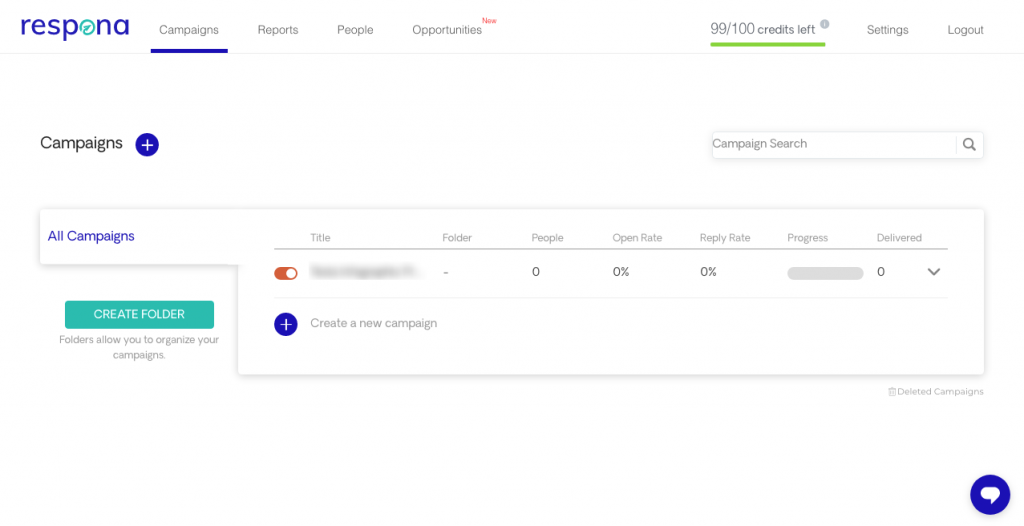Click the magnifier search icon

click(969, 145)
